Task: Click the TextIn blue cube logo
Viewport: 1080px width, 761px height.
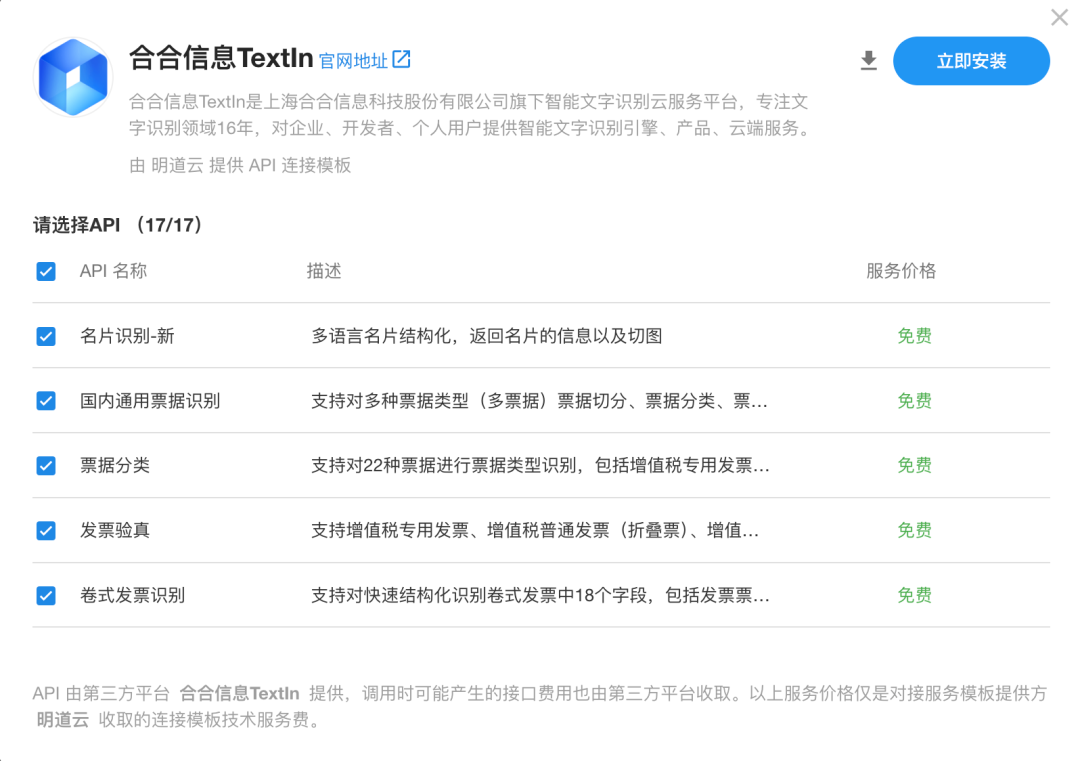Action: pos(73,76)
